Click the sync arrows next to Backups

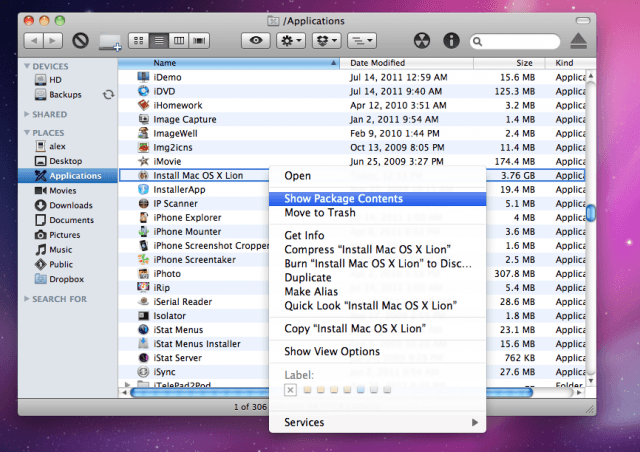pyautogui.click(x=108, y=95)
